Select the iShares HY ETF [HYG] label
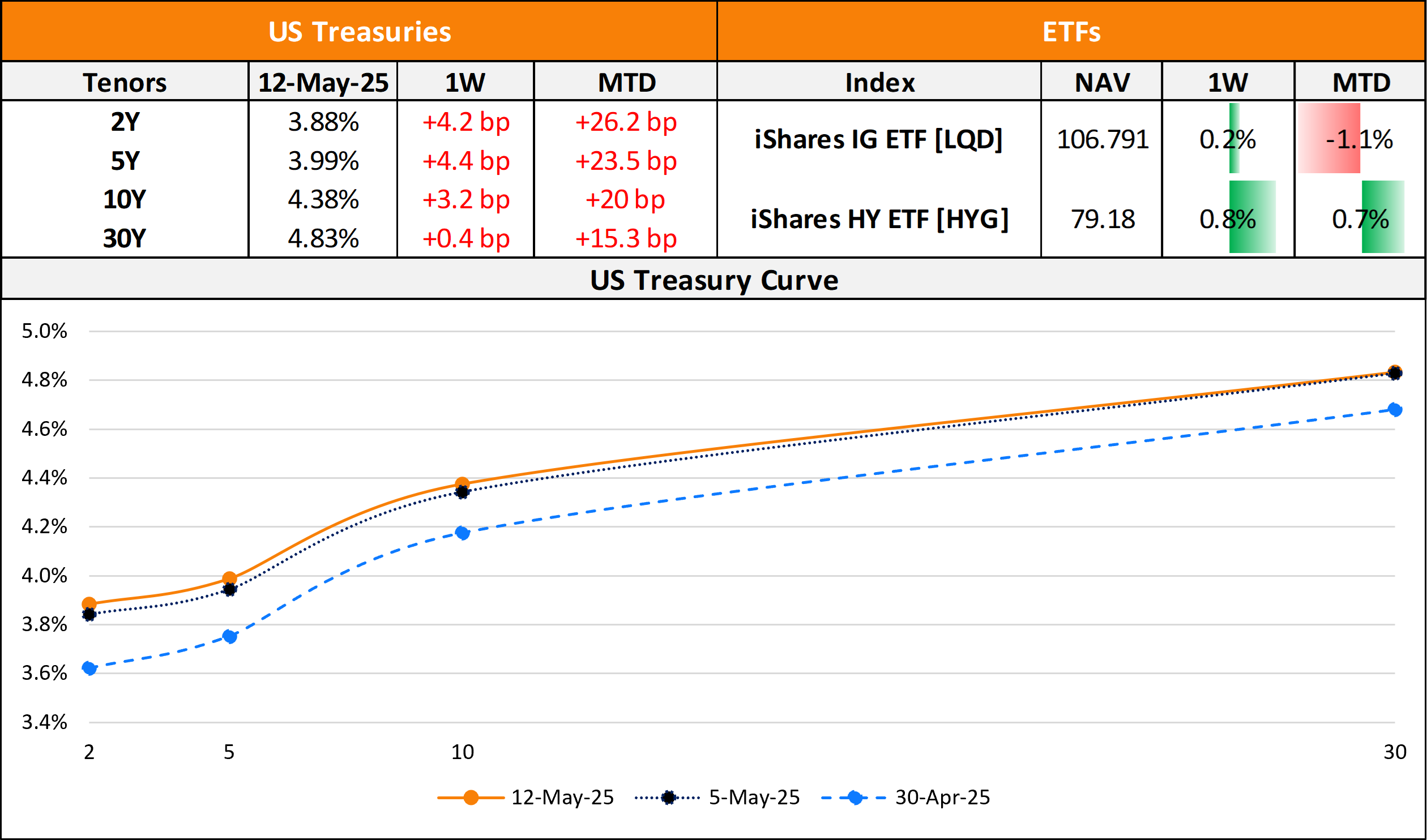 [879, 219]
